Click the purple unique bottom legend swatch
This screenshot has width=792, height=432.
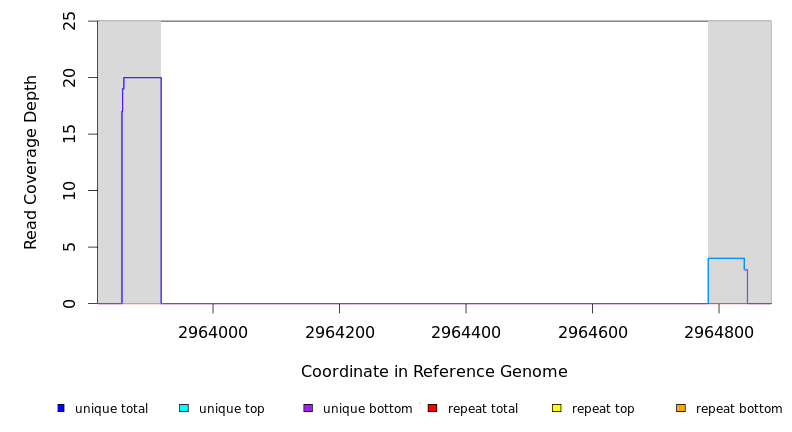tap(308, 408)
